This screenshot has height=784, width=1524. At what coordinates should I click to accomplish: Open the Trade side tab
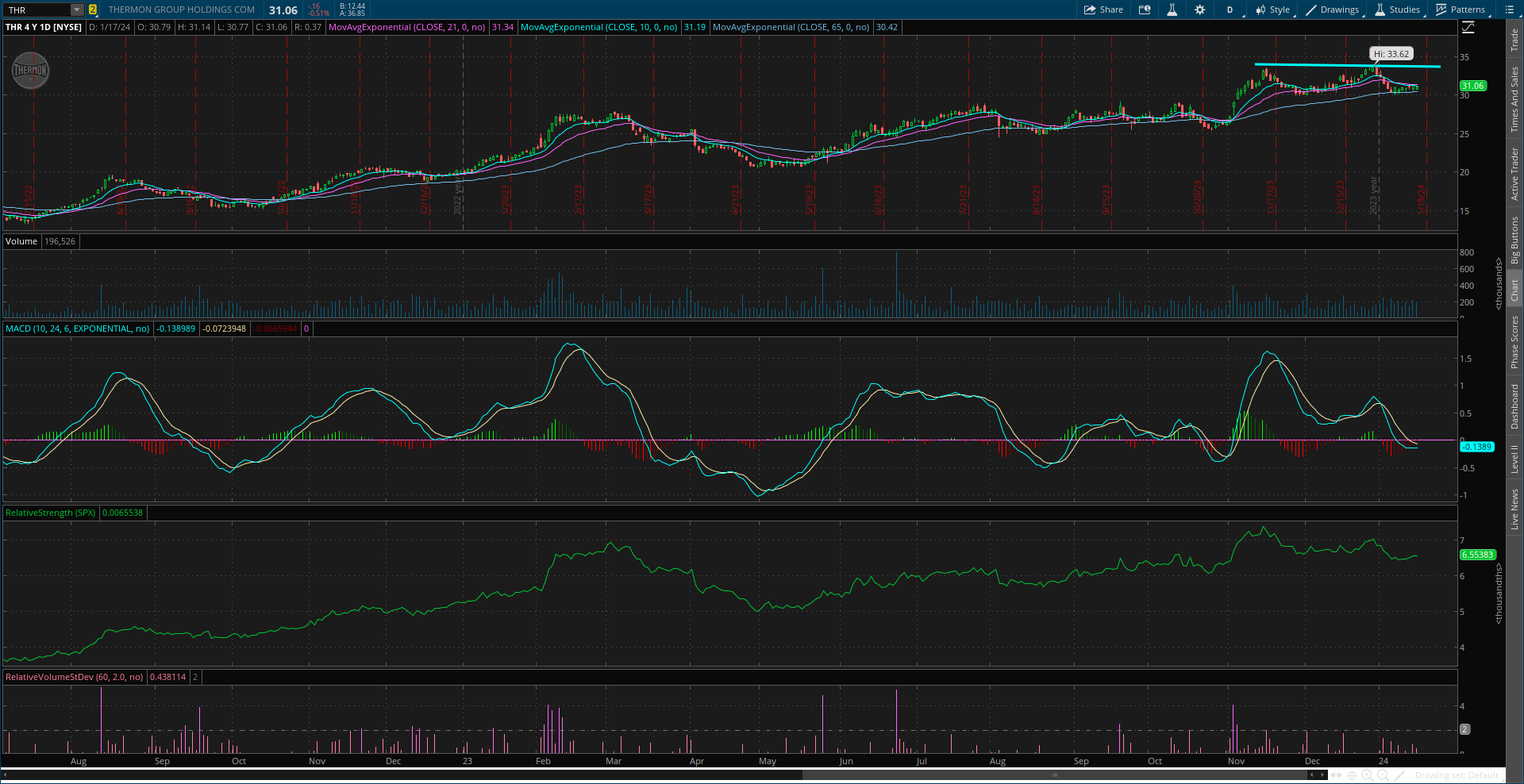(x=1514, y=40)
